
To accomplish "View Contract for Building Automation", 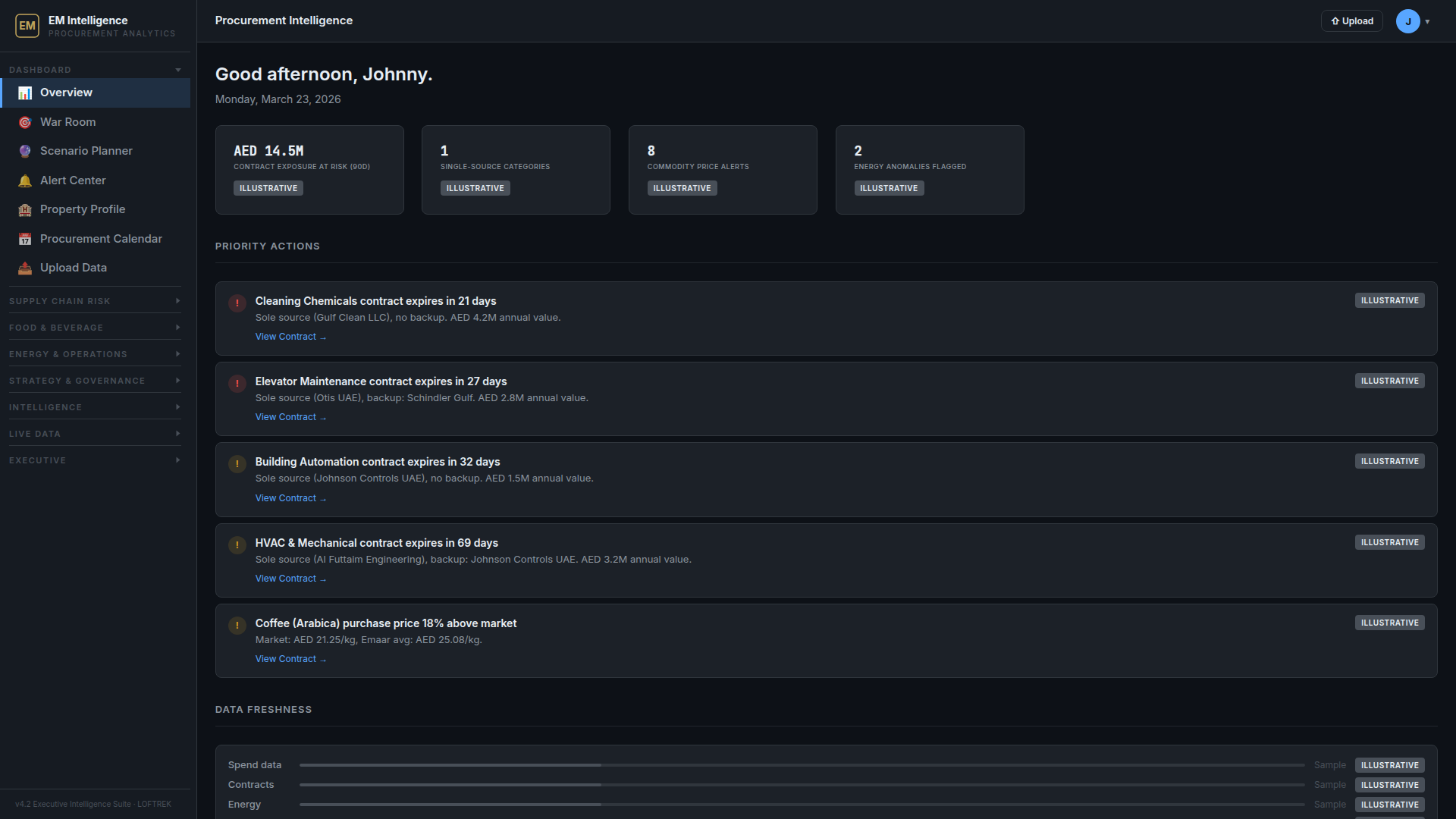I will 290,498.
